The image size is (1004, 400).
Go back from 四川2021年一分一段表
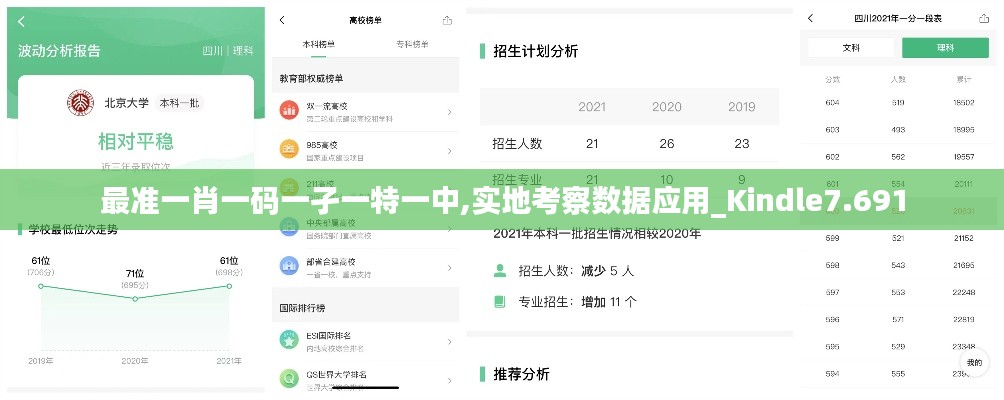(811, 18)
